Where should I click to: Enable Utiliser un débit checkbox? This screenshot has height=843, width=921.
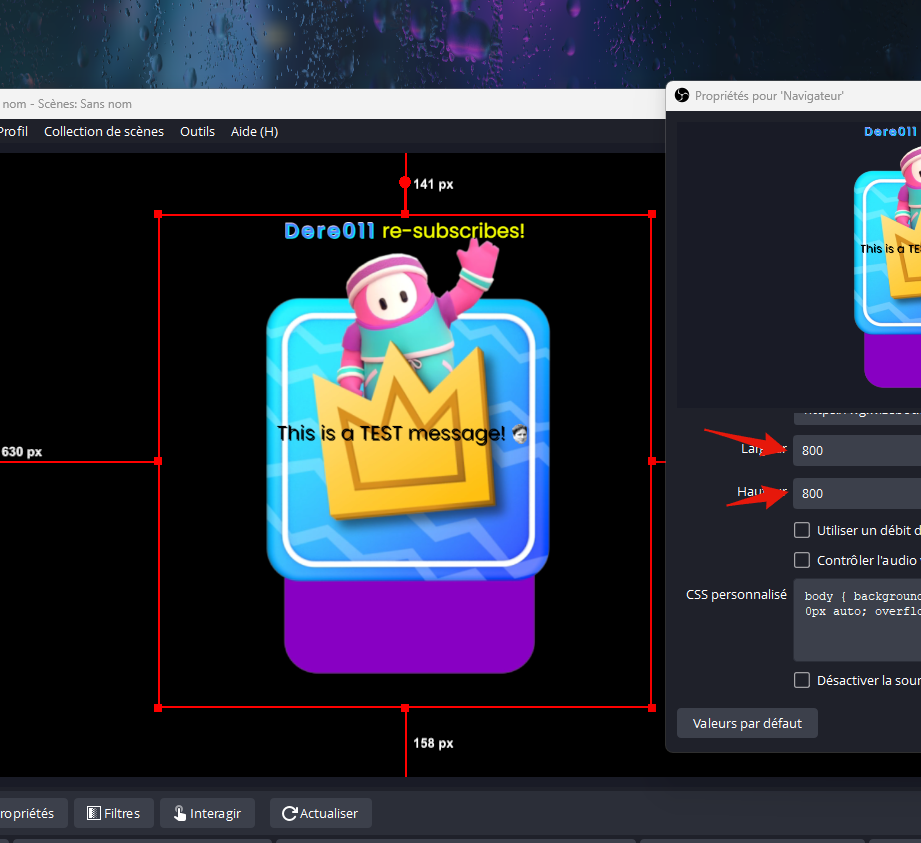pos(802,530)
